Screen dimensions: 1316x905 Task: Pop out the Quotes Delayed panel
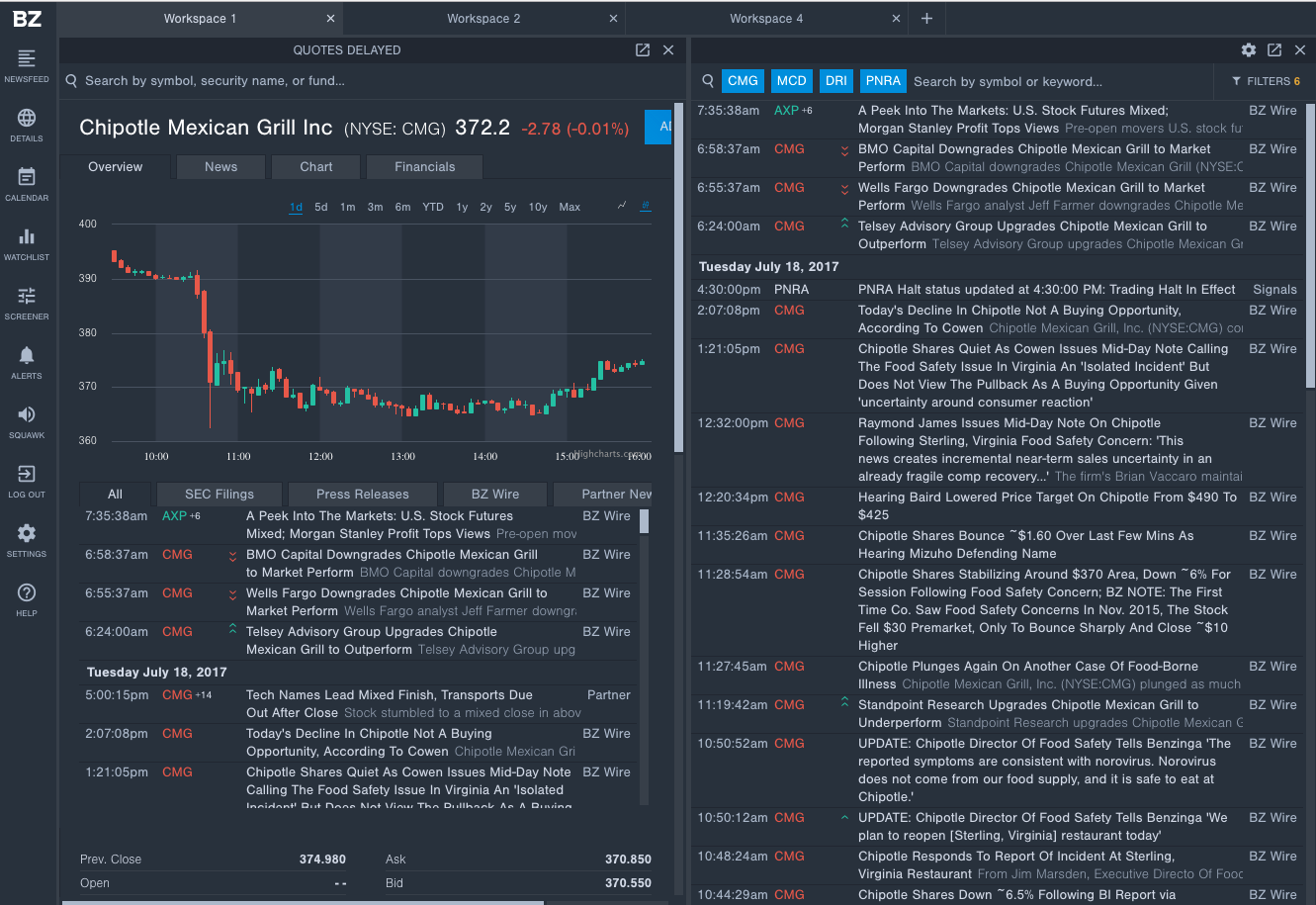click(x=643, y=50)
